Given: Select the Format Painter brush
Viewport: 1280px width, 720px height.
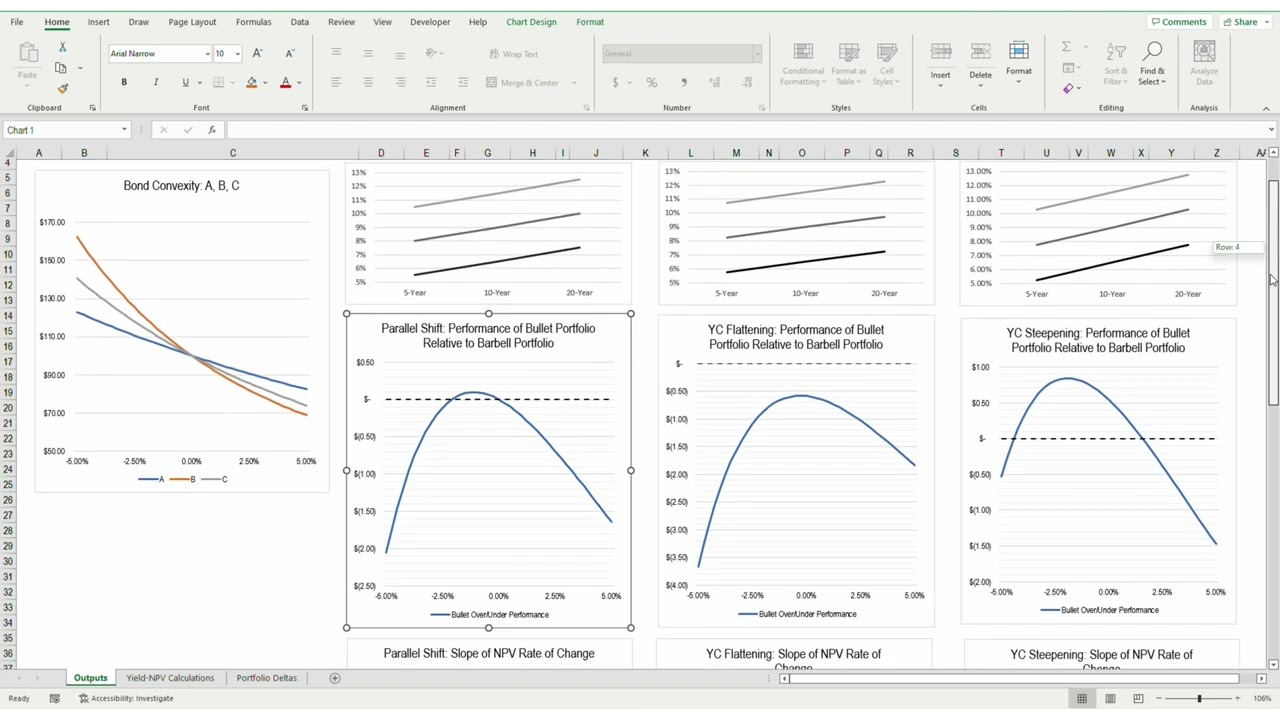Looking at the screenshot, I should tap(62, 89).
